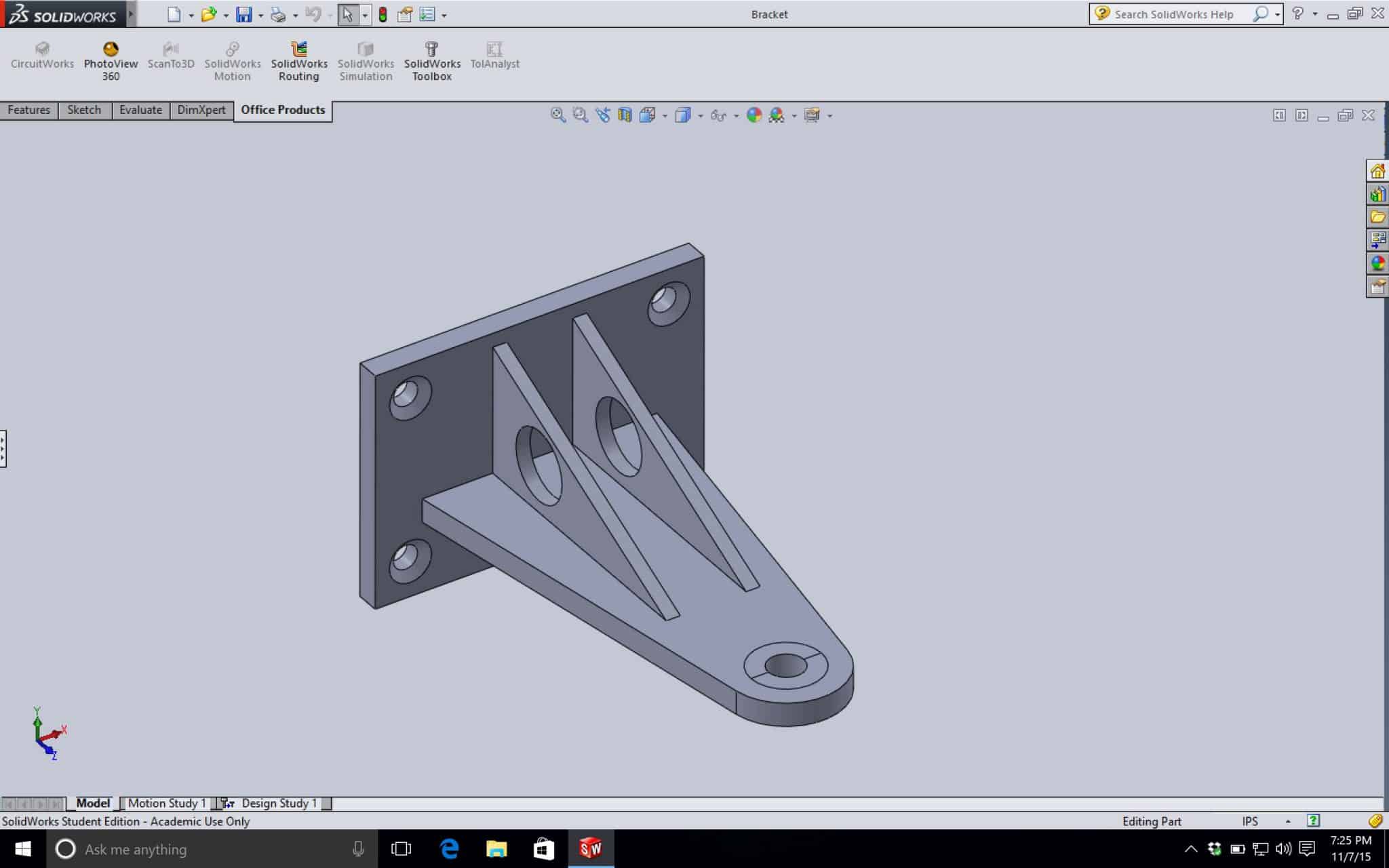The height and width of the screenshot is (868, 1389).
Task: Switch to the Sketch tab
Action: coord(84,110)
